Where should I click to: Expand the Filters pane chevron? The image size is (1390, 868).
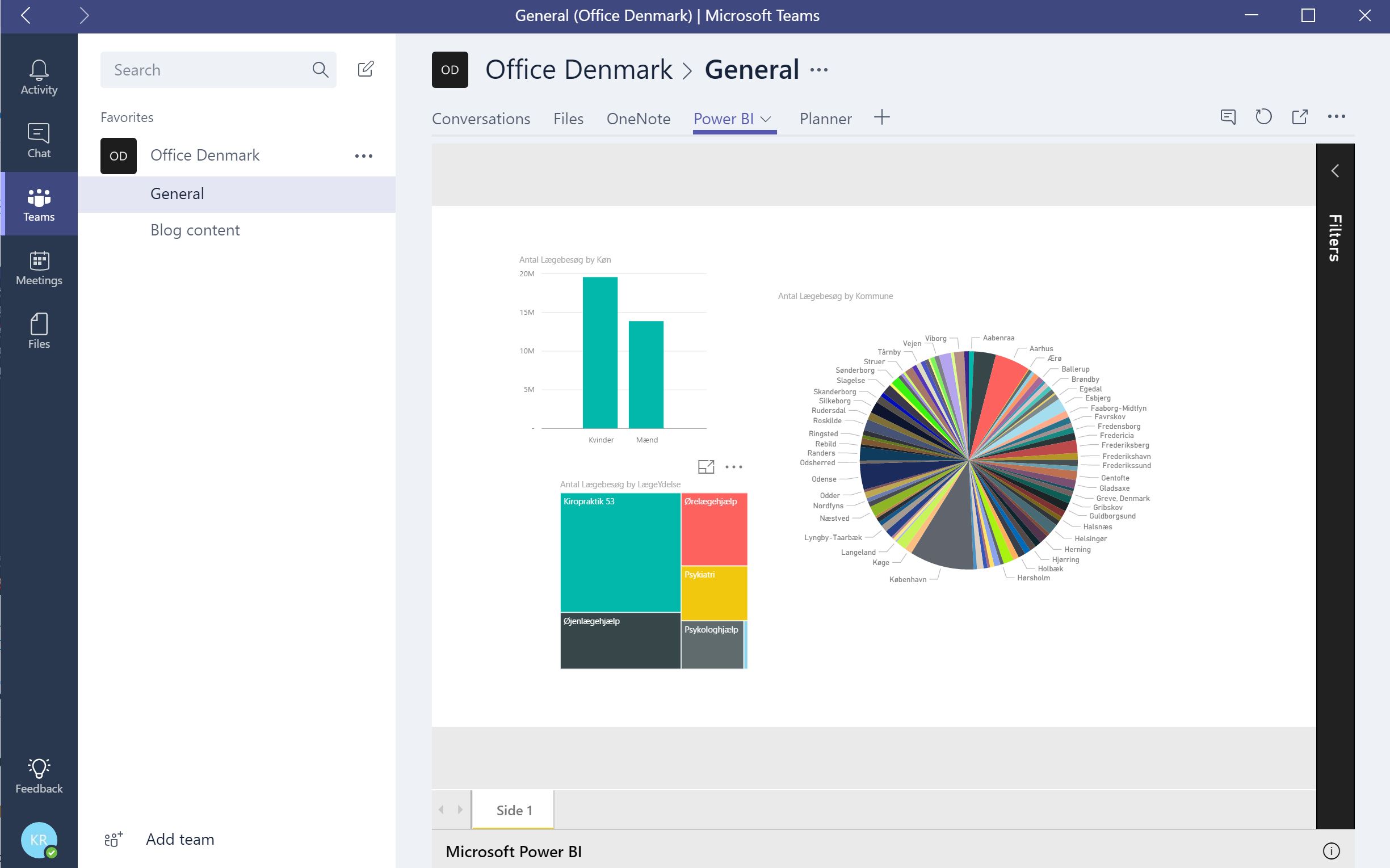pos(1335,171)
